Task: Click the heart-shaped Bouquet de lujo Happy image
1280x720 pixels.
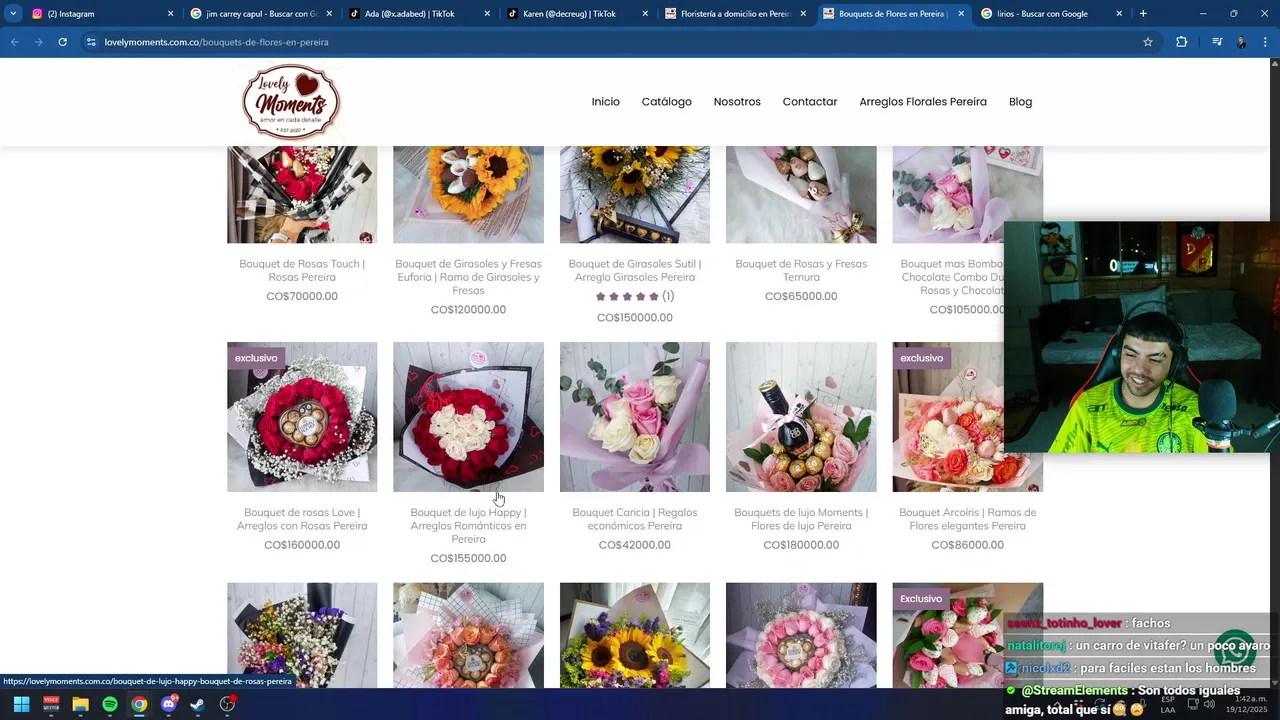Action: coord(468,417)
